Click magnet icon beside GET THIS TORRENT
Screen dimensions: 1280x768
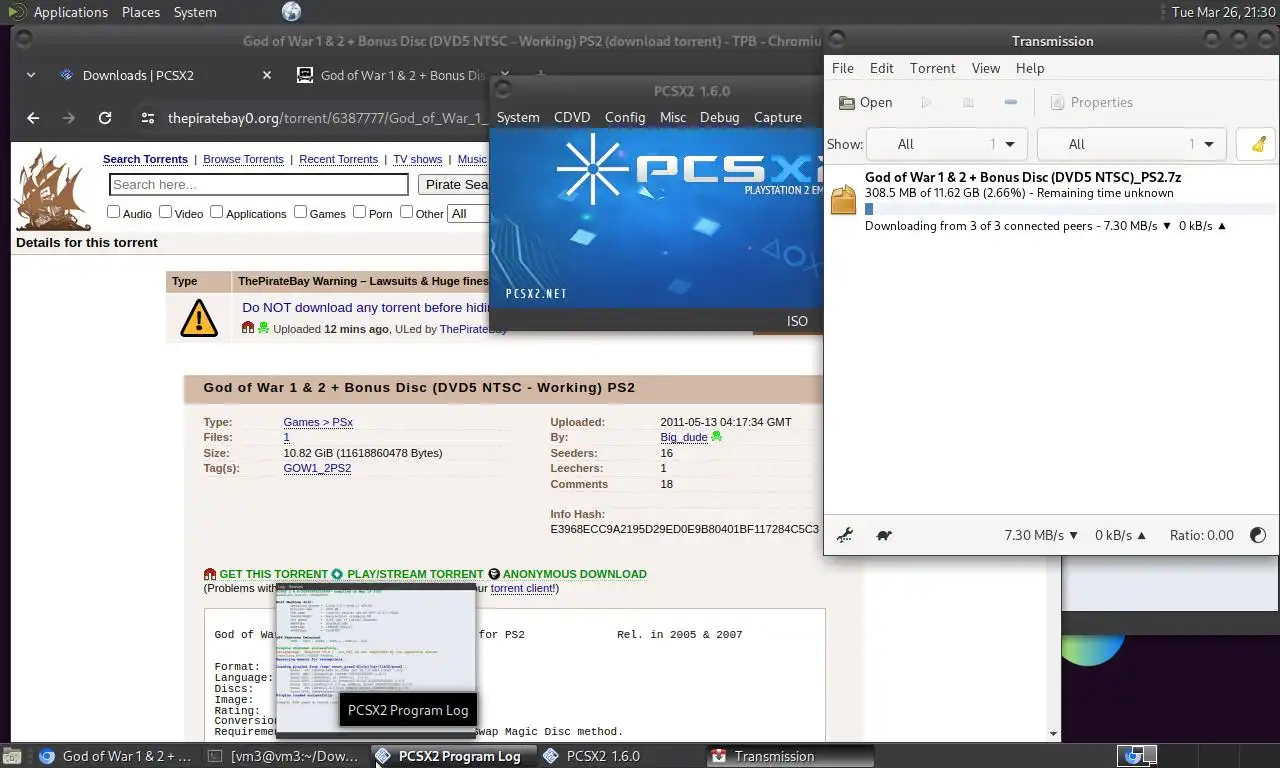(x=210, y=574)
